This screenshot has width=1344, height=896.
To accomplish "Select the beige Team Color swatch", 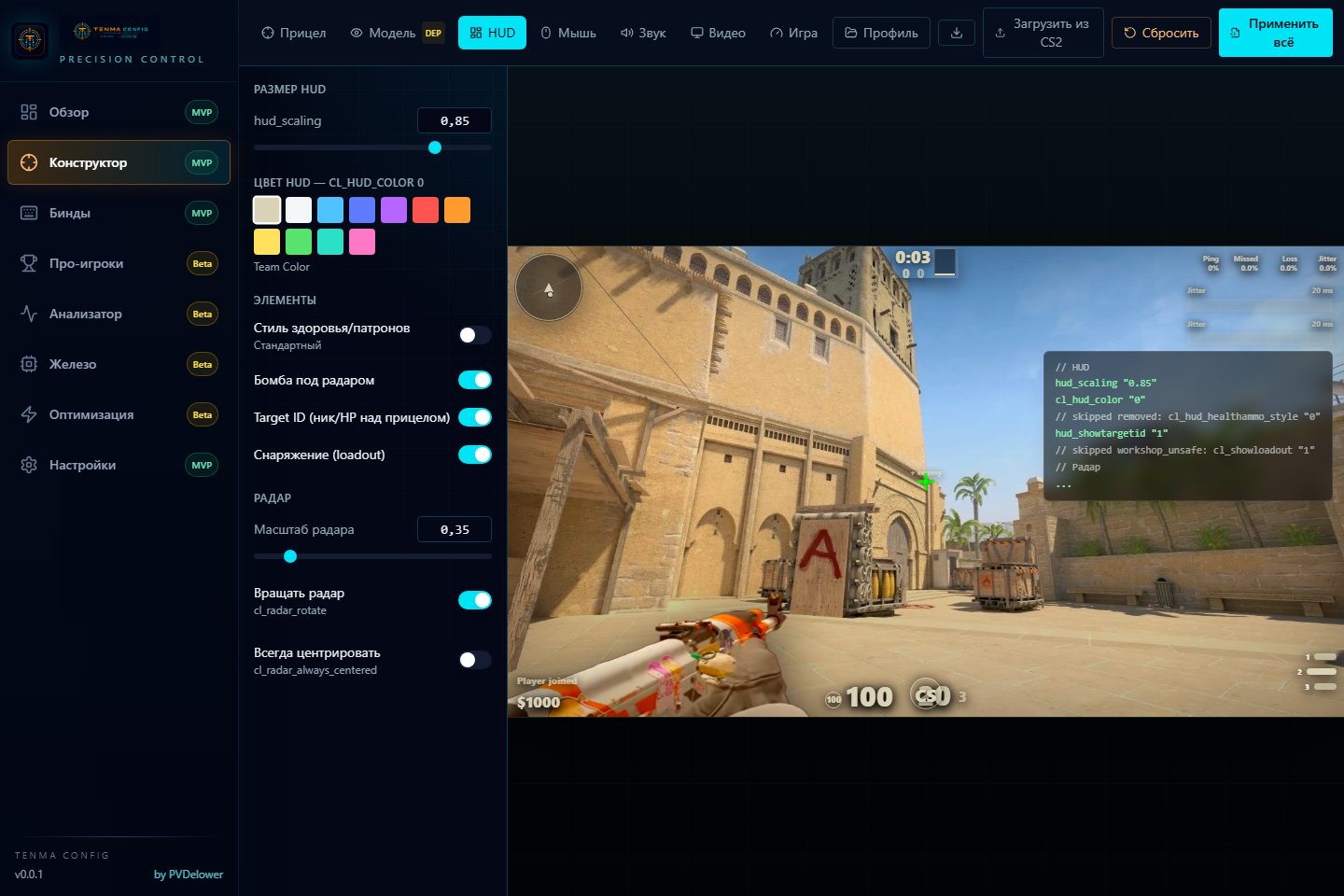I will (267, 210).
